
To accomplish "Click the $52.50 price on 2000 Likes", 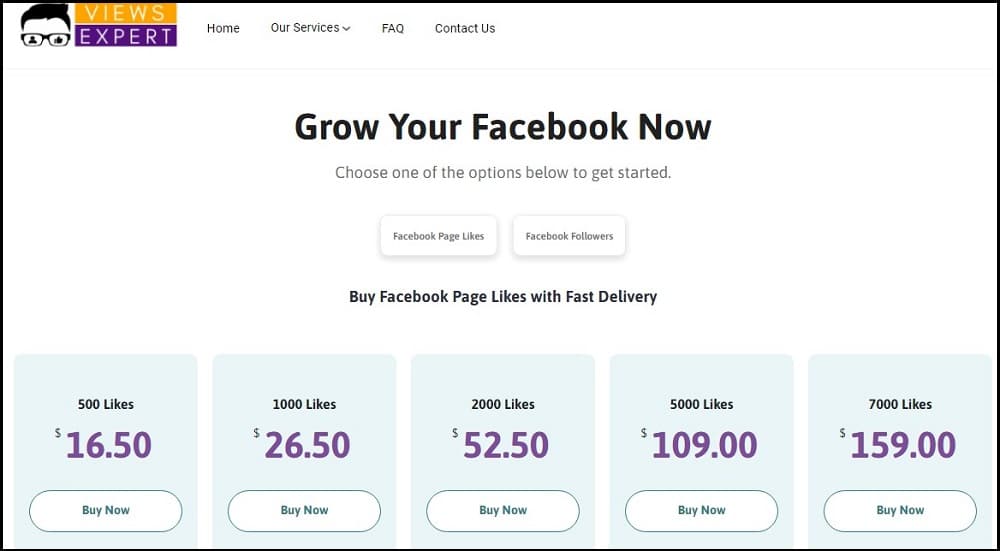I will [501, 444].
